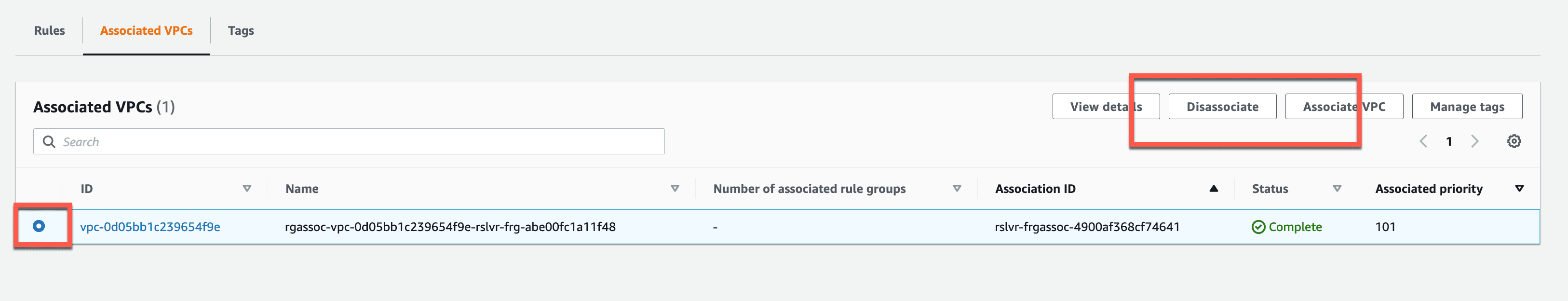Sort by Status column arrow
The image size is (1568, 301).
click(x=1337, y=188)
